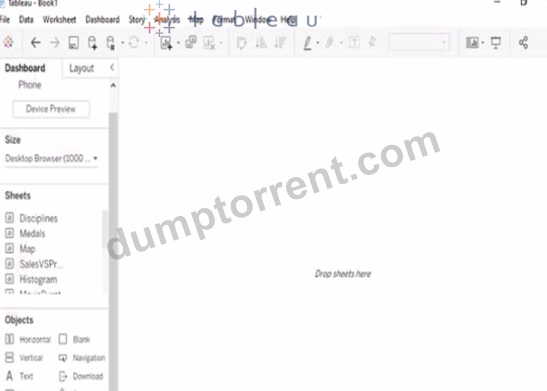Image resolution: width=547 pixels, height=391 pixels.
Task: Click the Tableau start page logo icon
Action: coord(8,43)
